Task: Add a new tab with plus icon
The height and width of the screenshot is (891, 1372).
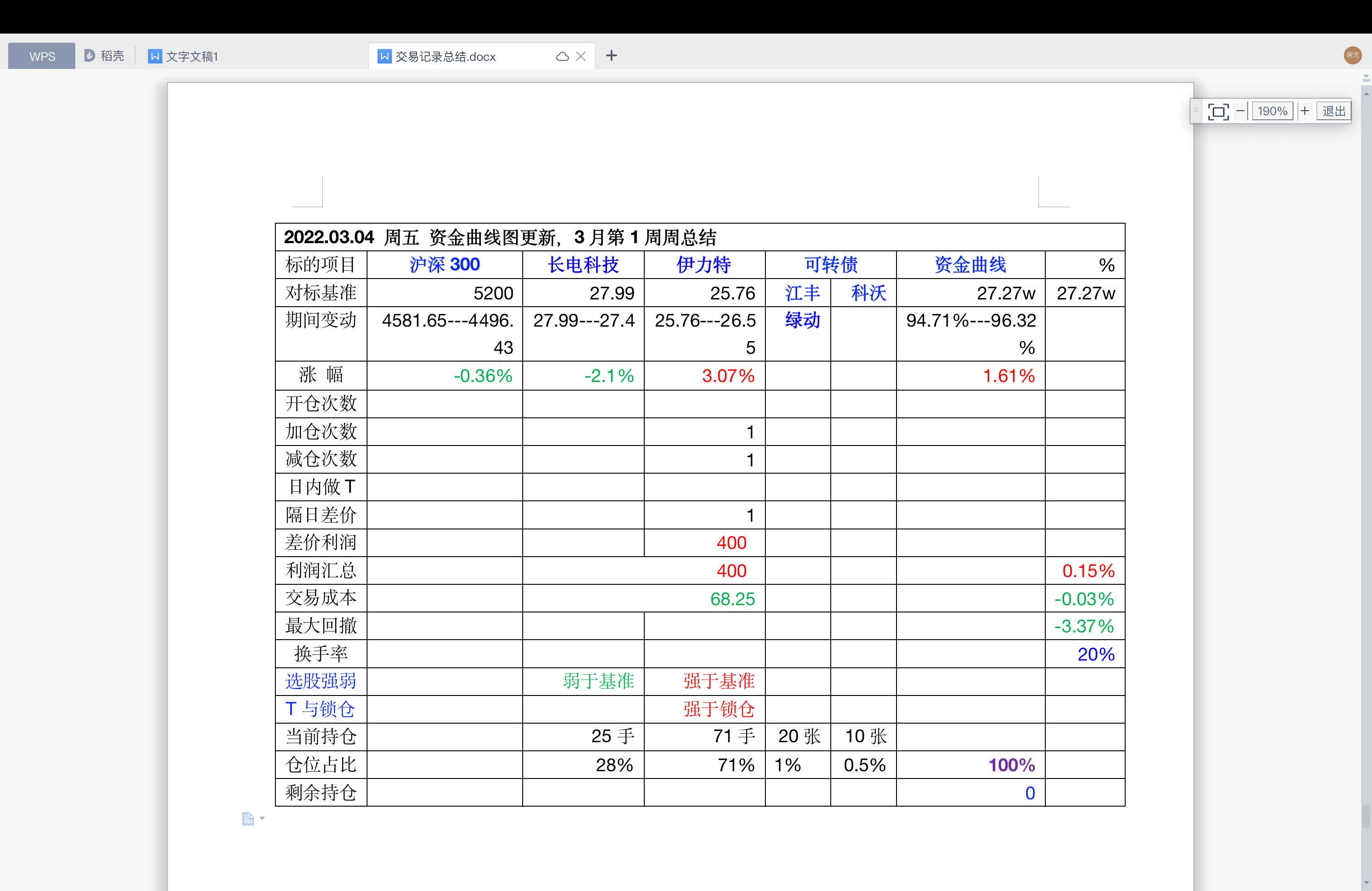Action: tap(612, 55)
